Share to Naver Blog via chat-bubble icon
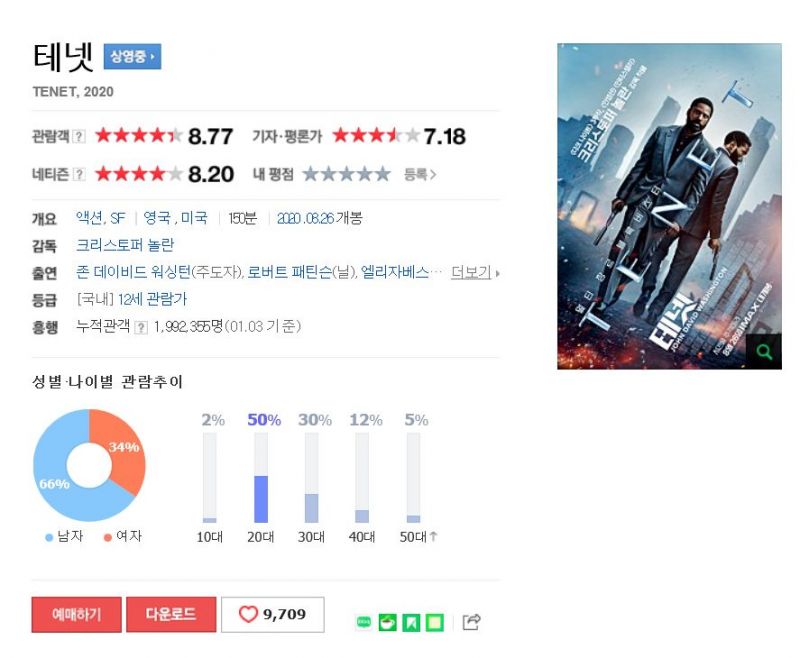Viewport: 800px width, 658px height. [x=364, y=622]
